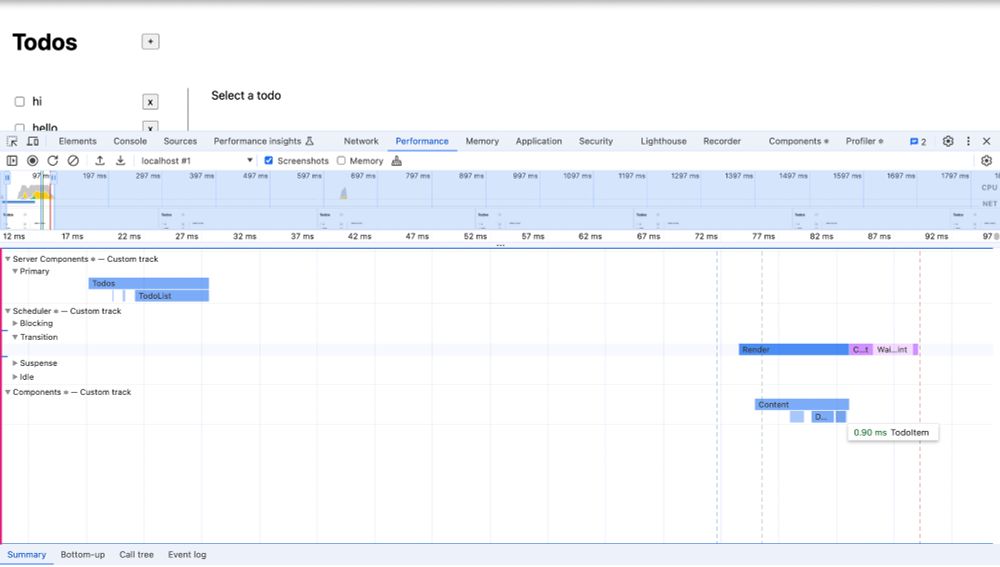Select the TodoList bar in the flame chart
Viewport: 1000px width, 567px height.
172,296
